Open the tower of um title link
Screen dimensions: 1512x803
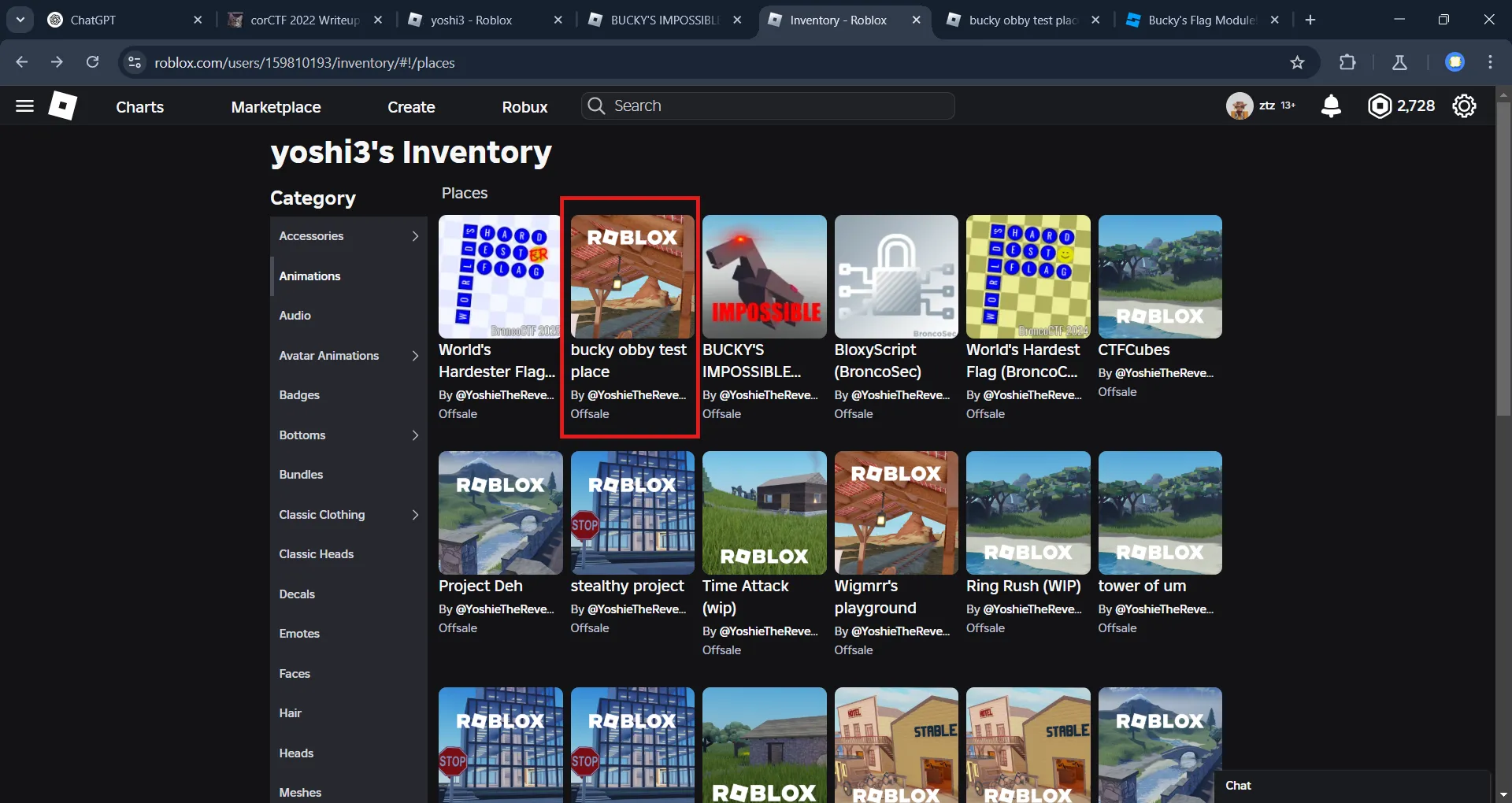[x=1142, y=587]
